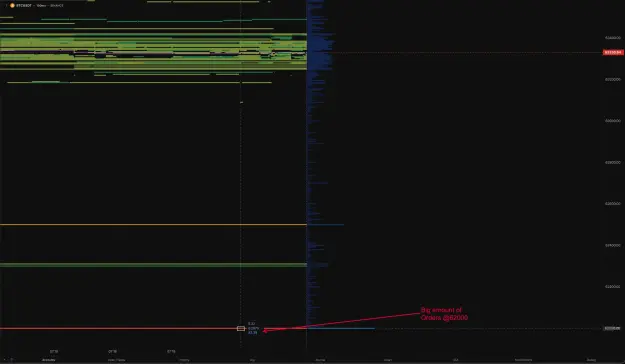Open the BTCUSDT symbol selector
Viewport: 625px width, 364px height.
24,6
